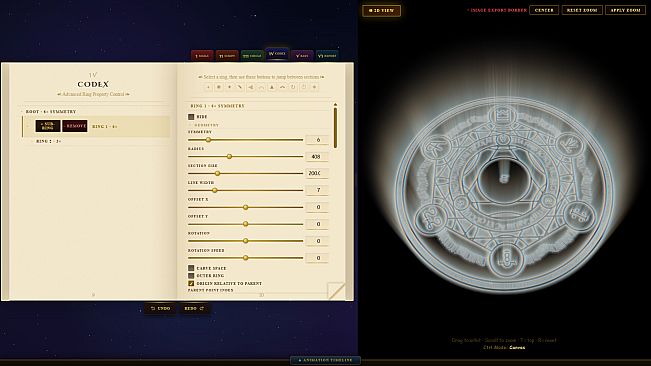Click the Rotation Speed slider track

245,258
